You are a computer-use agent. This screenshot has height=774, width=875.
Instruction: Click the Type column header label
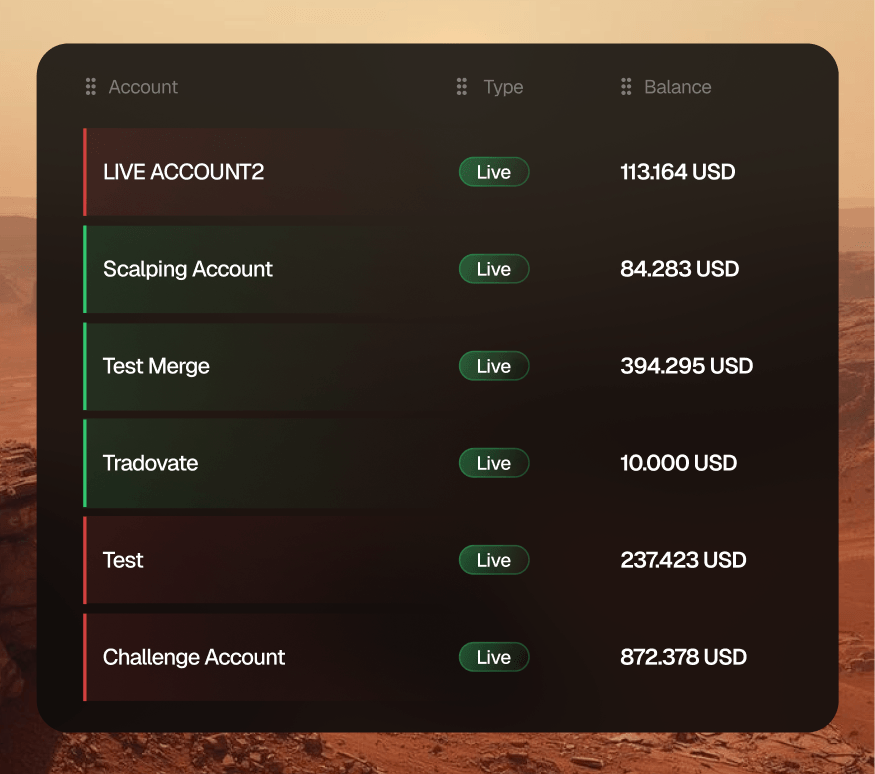503,87
